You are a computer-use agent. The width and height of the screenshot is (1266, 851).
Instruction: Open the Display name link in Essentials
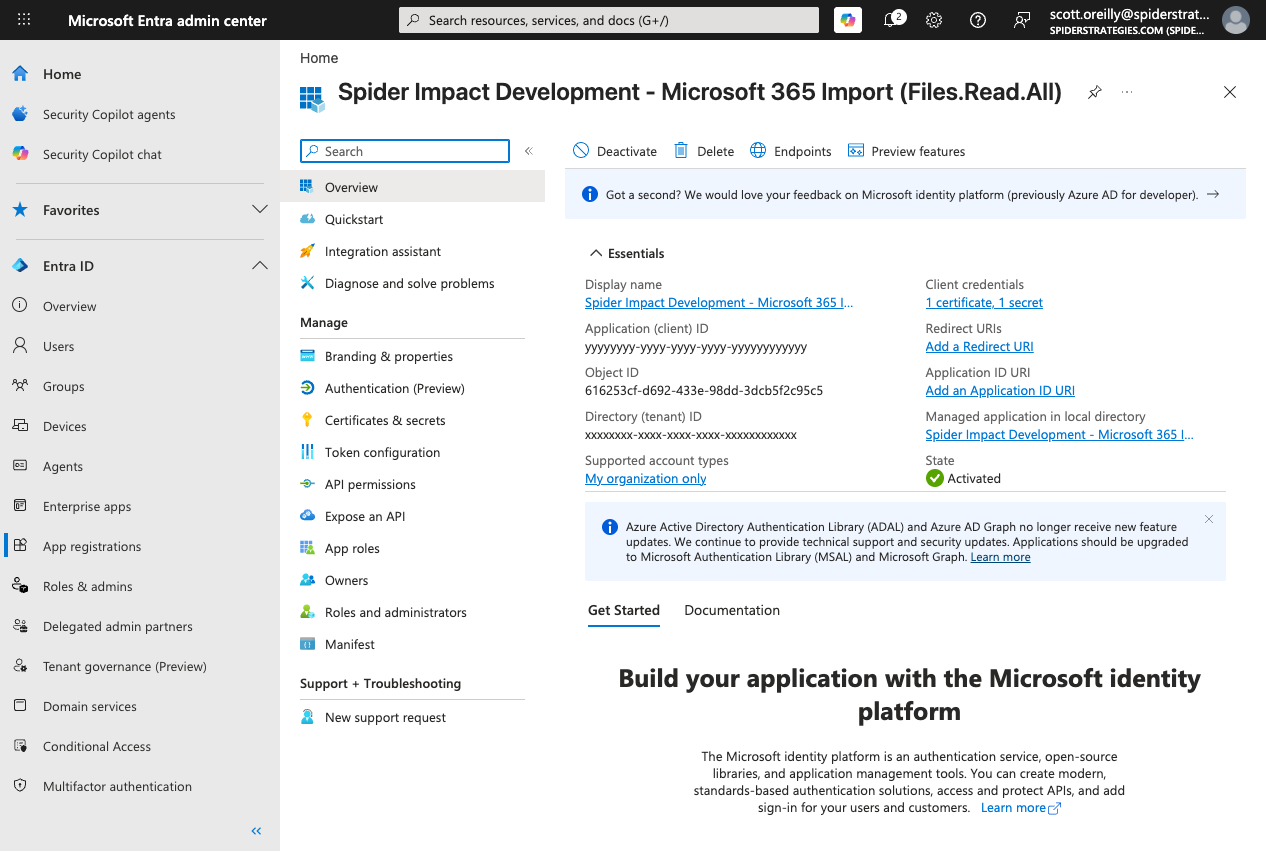[x=719, y=302]
